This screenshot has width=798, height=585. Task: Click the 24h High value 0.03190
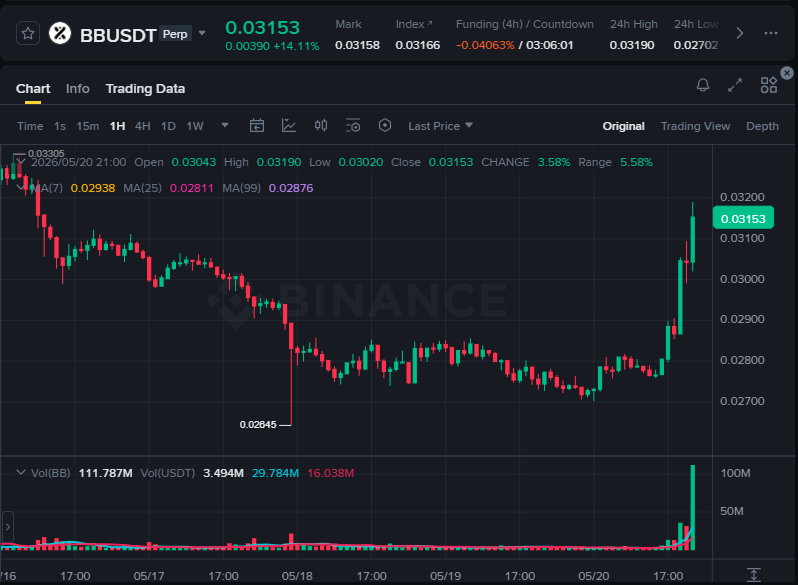click(x=632, y=45)
